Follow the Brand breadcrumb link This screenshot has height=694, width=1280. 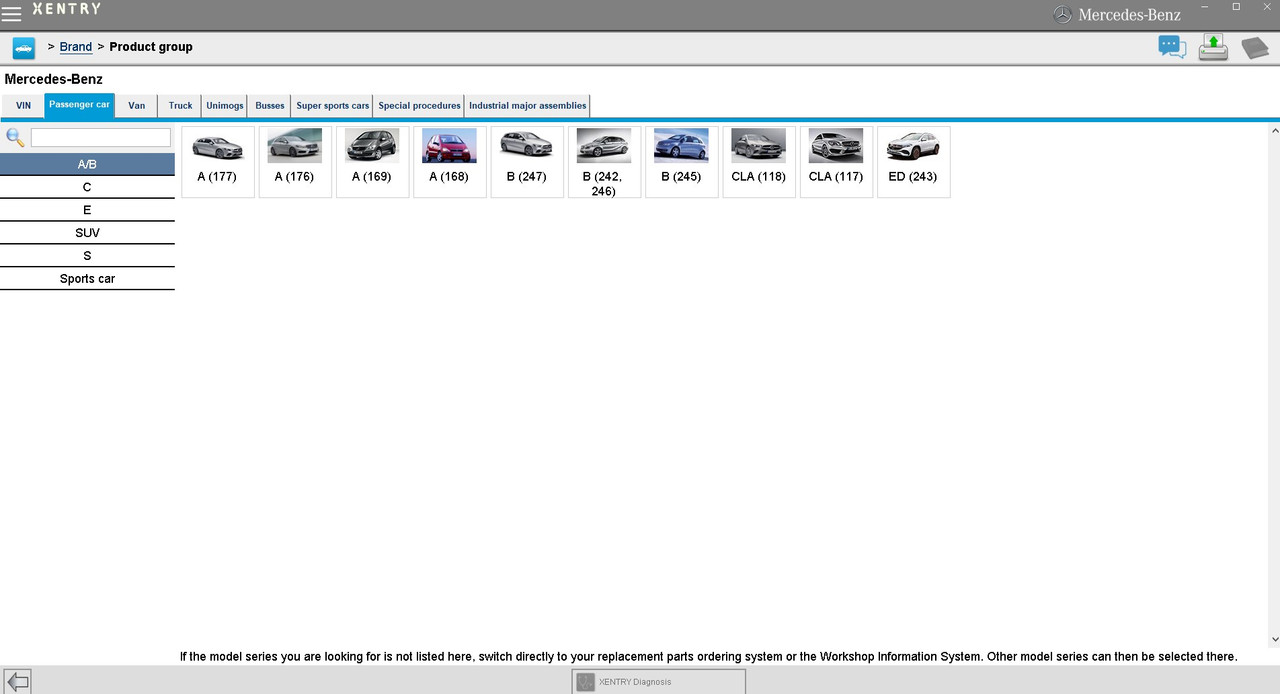point(76,47)
